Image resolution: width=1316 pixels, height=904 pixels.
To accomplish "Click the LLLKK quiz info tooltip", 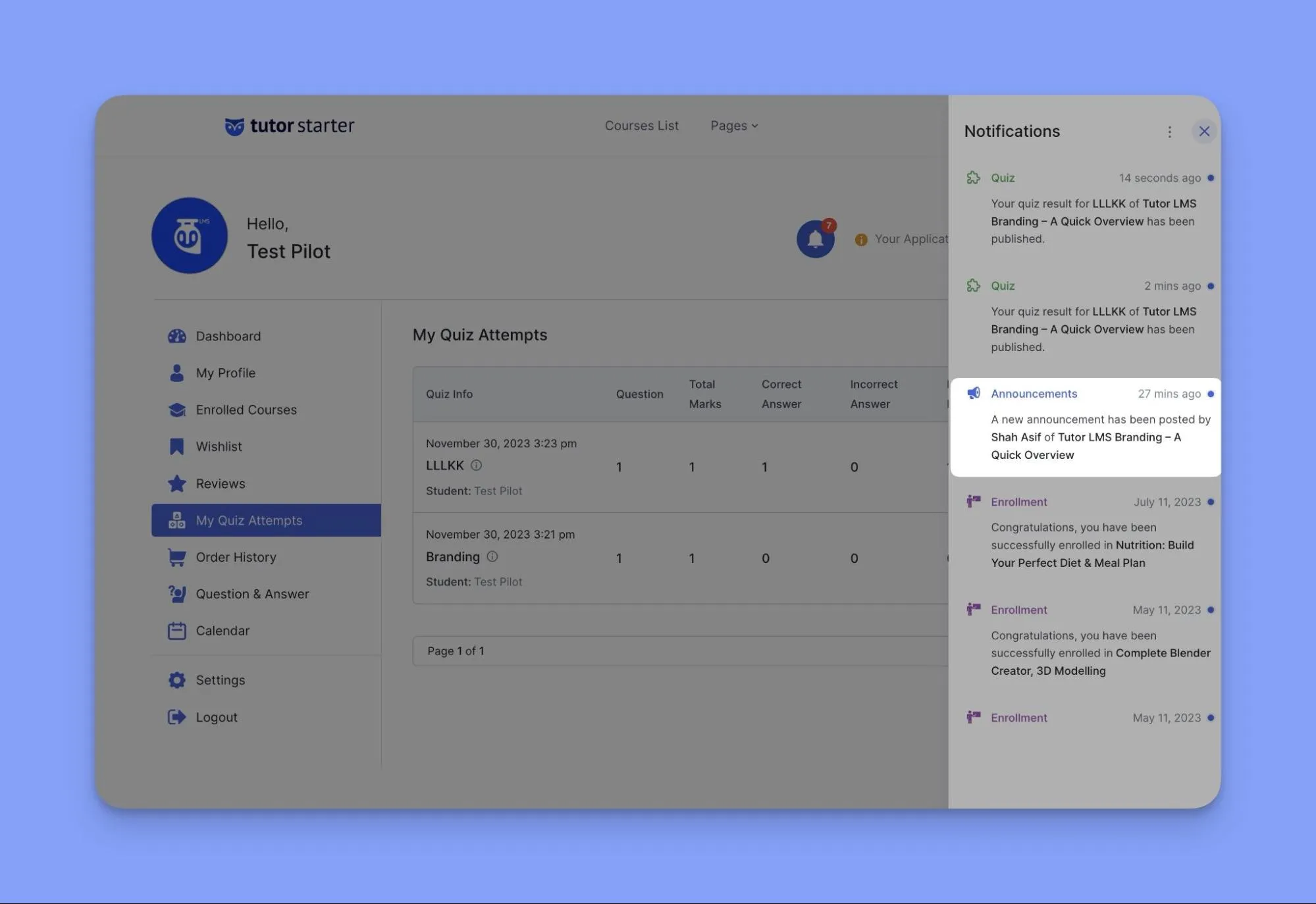I will coord(477,465).
